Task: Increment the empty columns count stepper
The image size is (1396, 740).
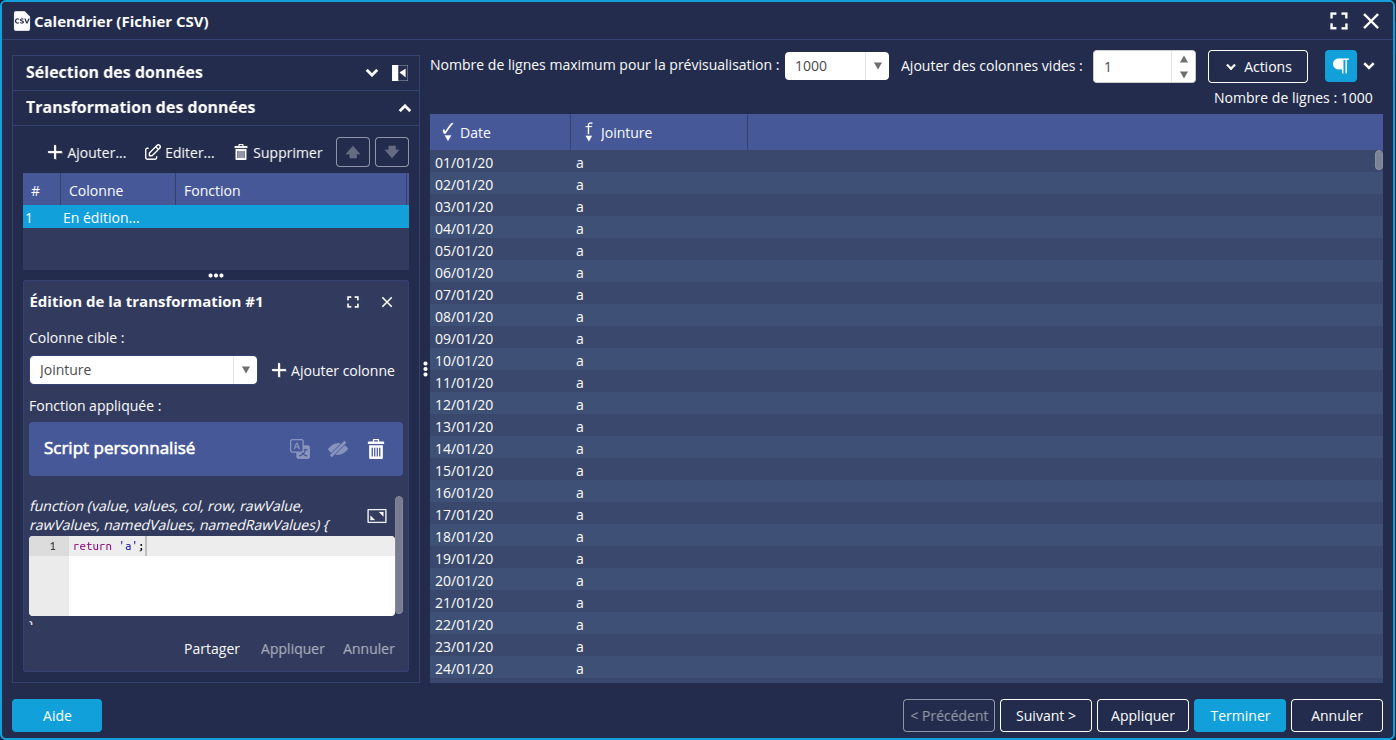Action: coord(1184,59)
